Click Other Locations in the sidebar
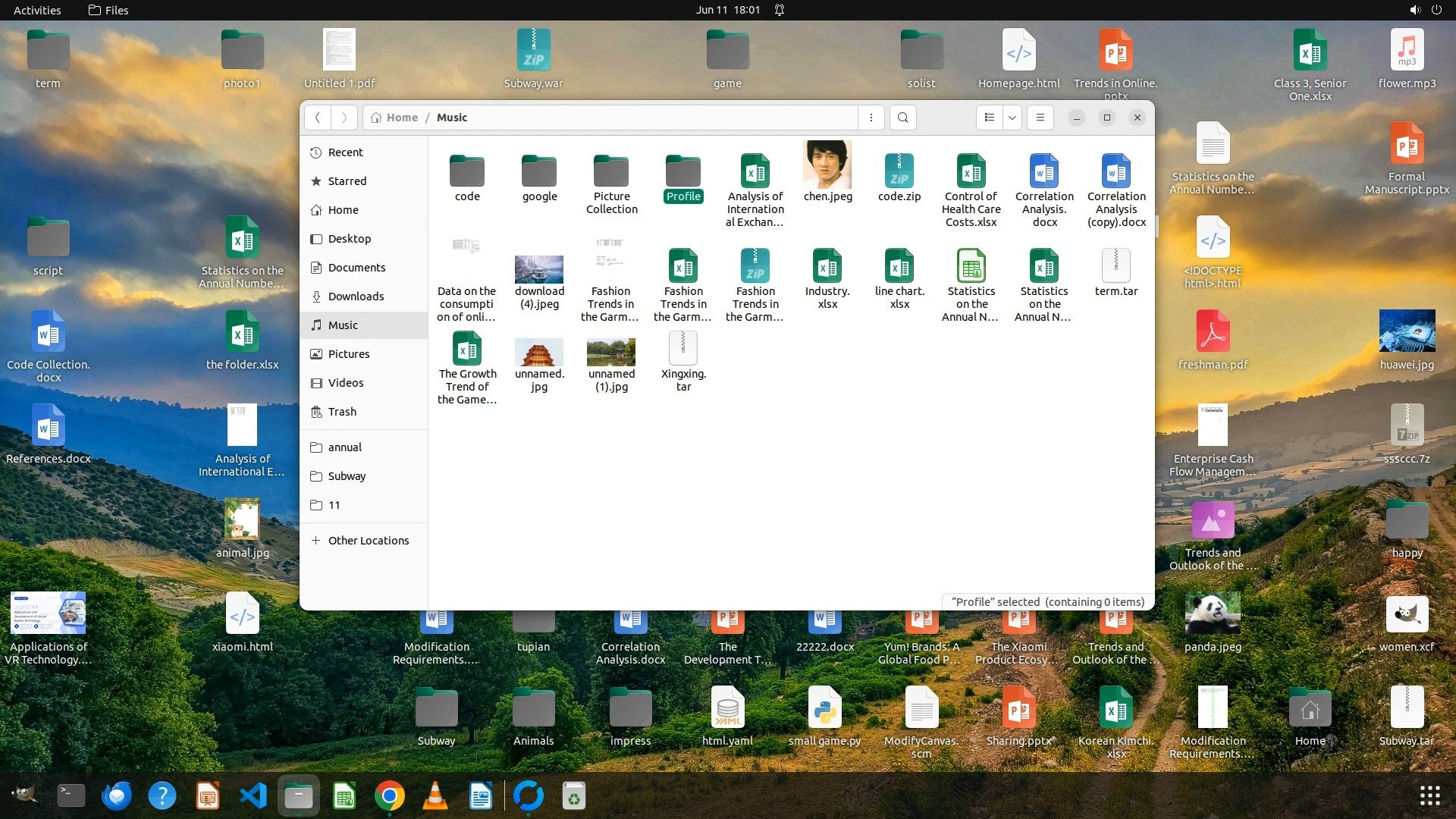The image size is (1456, 819). (368, 541)
